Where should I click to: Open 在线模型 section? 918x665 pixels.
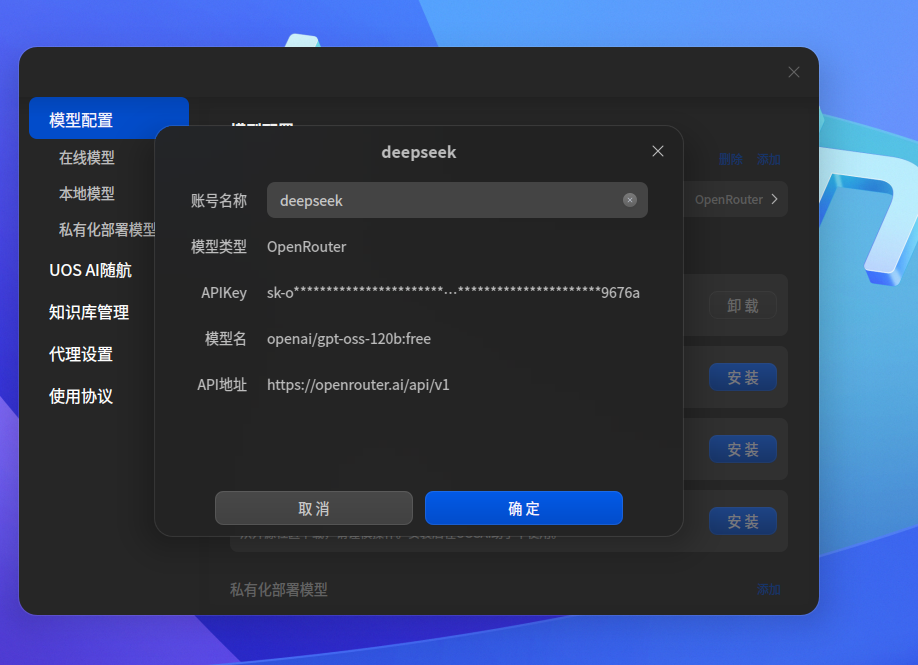click(87, 158)
